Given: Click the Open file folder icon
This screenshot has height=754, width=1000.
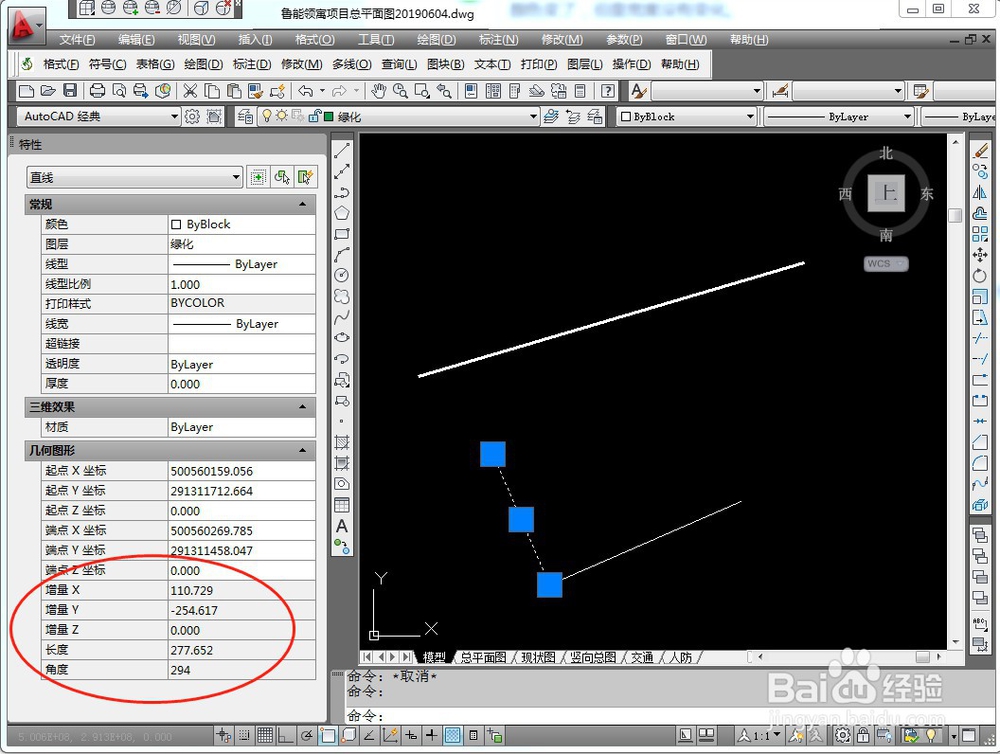Looking at the screenshot, I should click(x=48, y=91).
